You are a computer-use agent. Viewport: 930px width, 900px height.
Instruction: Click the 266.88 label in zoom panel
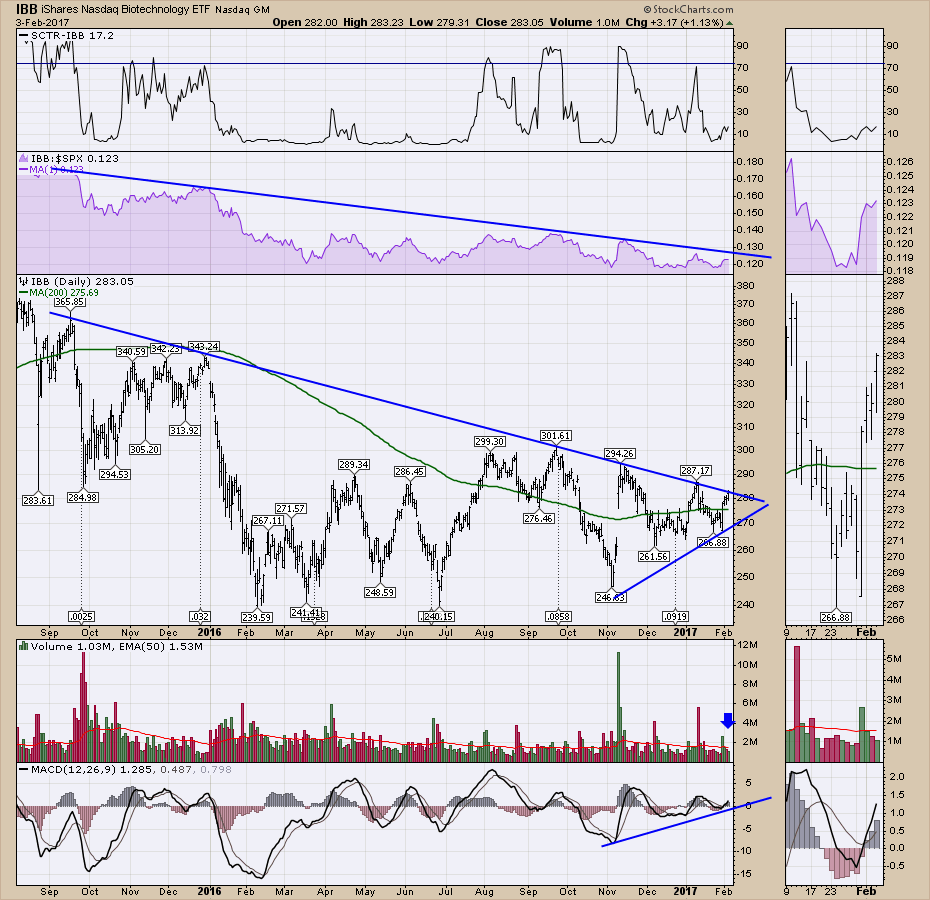point(836,617)
